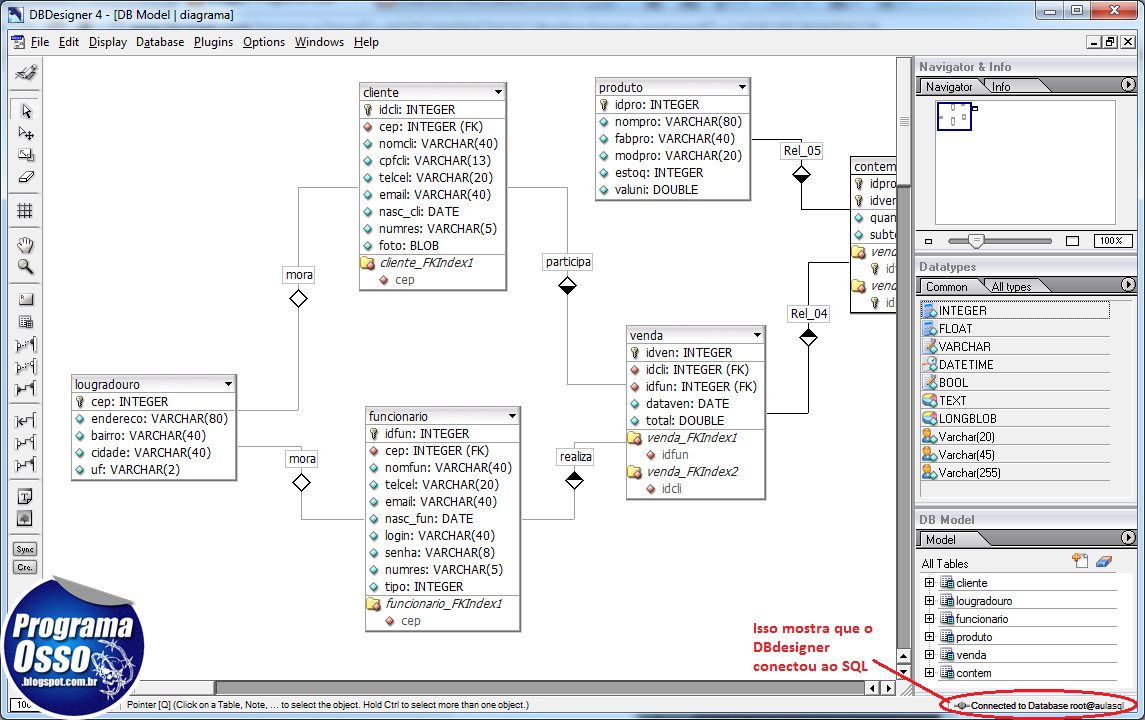Switch to the Navigator tab
This screenshot has height=720, width=1145.
(x=949, y=87)
